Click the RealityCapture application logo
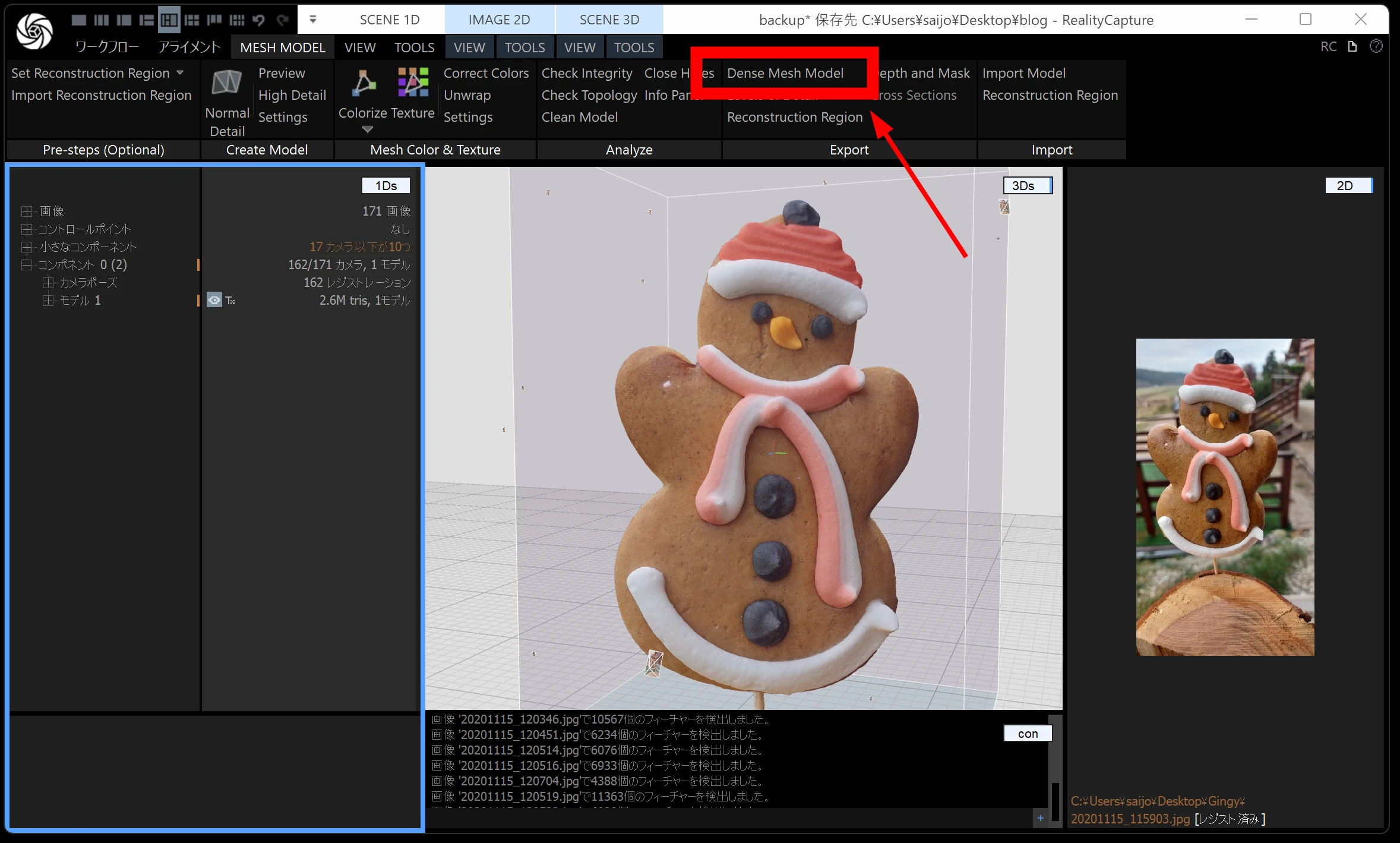This screenshot has height=843, width=1400. [34, 30]
